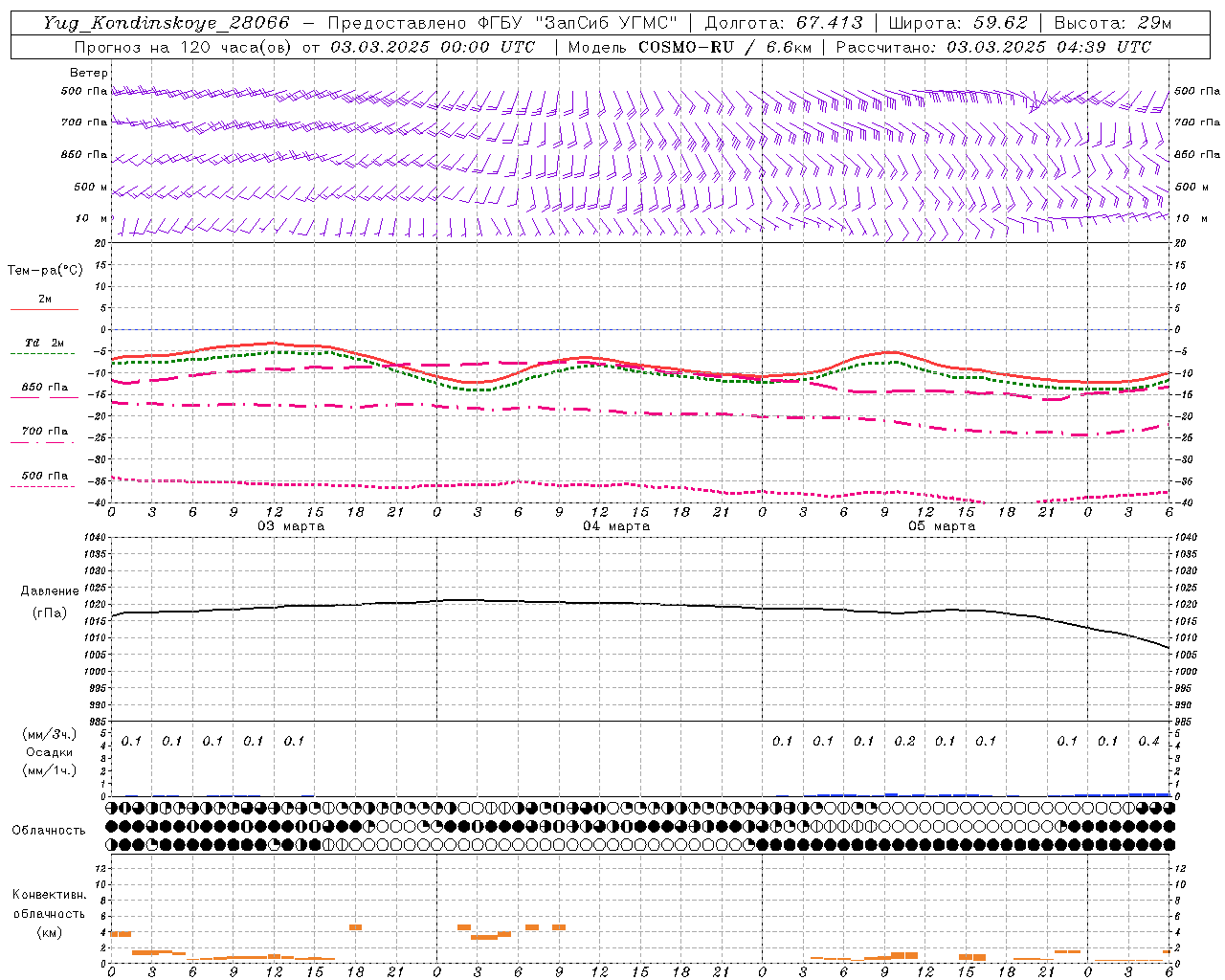Click the model label COSMO-RU / 6.6км

pyautogui.click(x=724, y=47)
